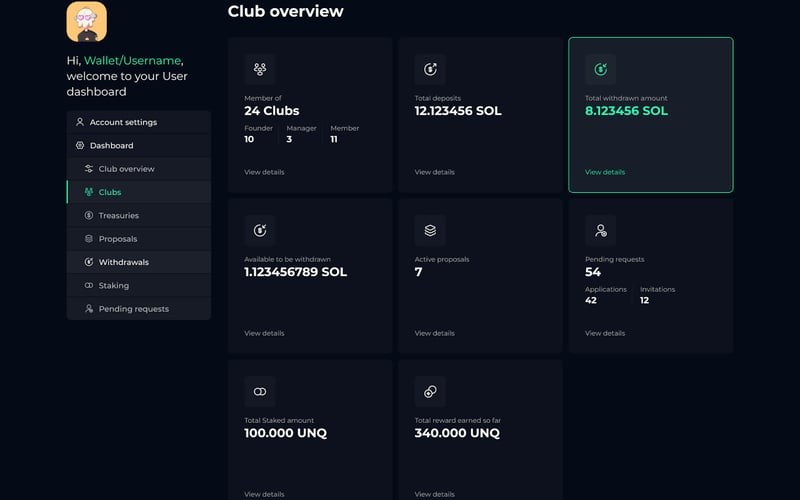This screenshot has width=800, height=500.
Task: Click the Pending requests card user icon
Action: pos(601,230)
